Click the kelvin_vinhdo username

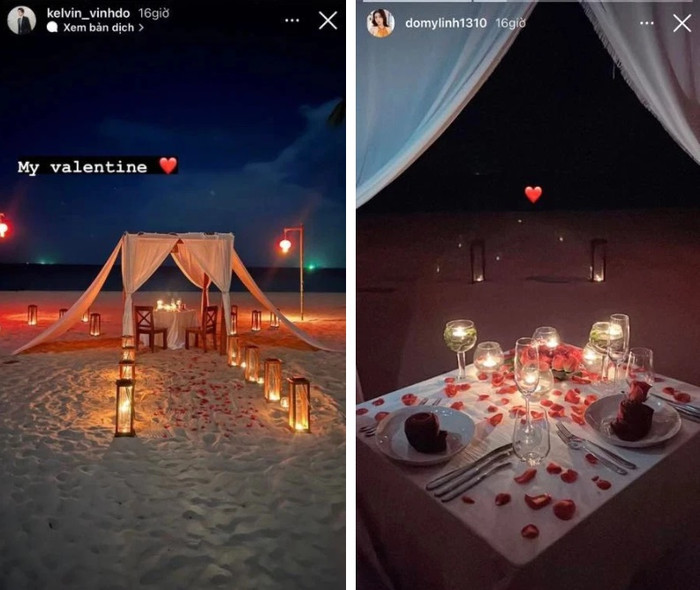tap(88, 13)
